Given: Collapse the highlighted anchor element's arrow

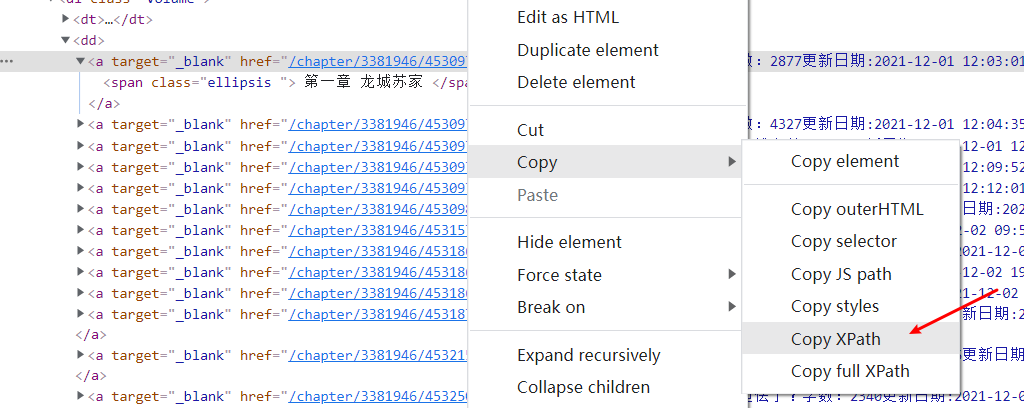Looking at the screenshot, I should 81,62.
